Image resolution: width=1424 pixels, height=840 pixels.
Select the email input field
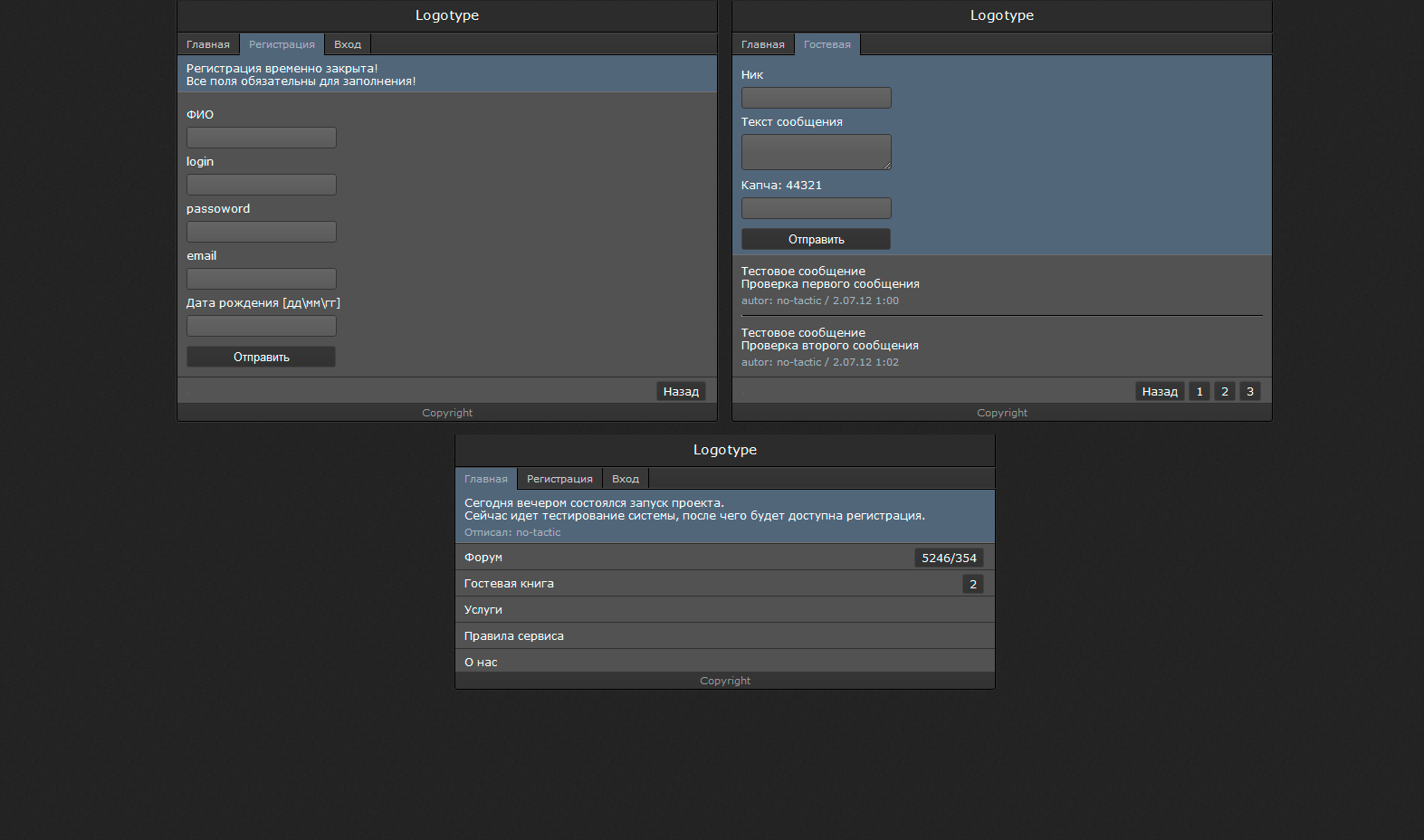coord(262,279)
